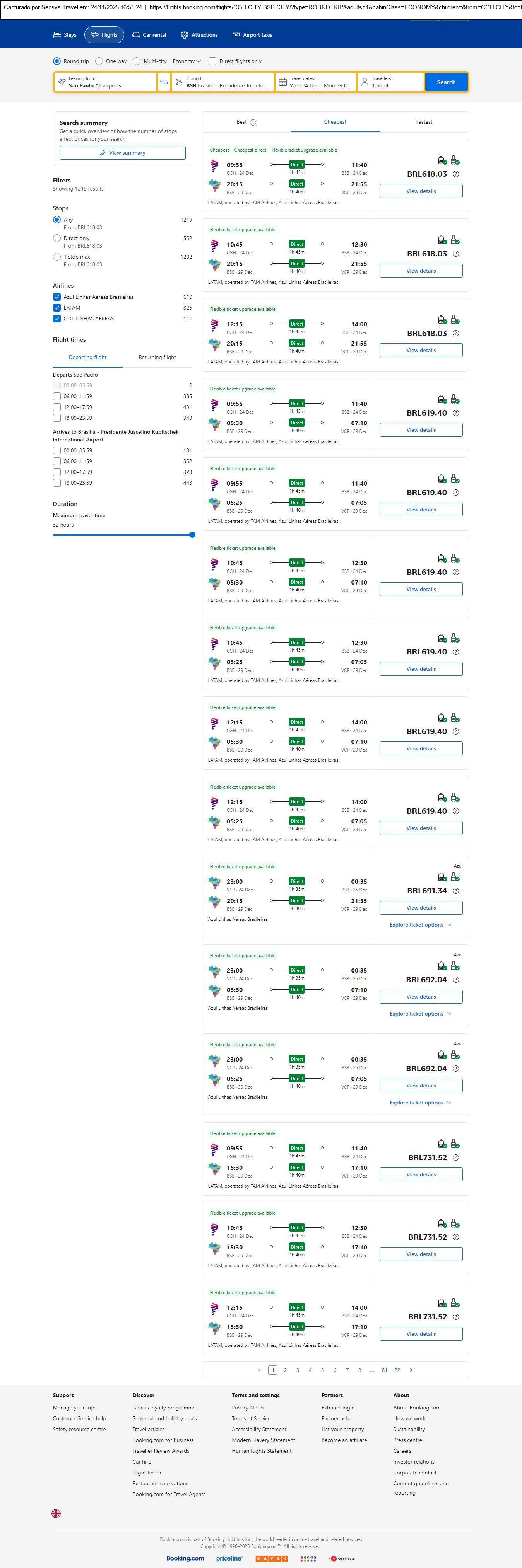Open the Economy cabin class dropdown
Screen dimensions: 522x1568
tap(187, 61)
